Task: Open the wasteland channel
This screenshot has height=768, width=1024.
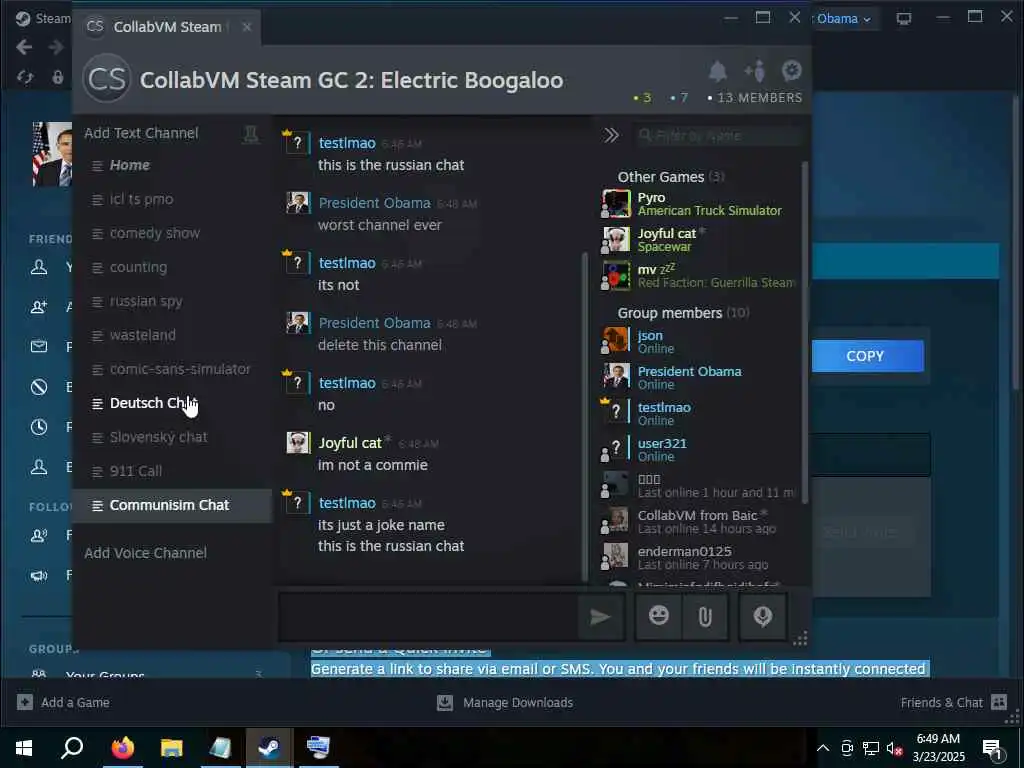Action: point(172,335)
